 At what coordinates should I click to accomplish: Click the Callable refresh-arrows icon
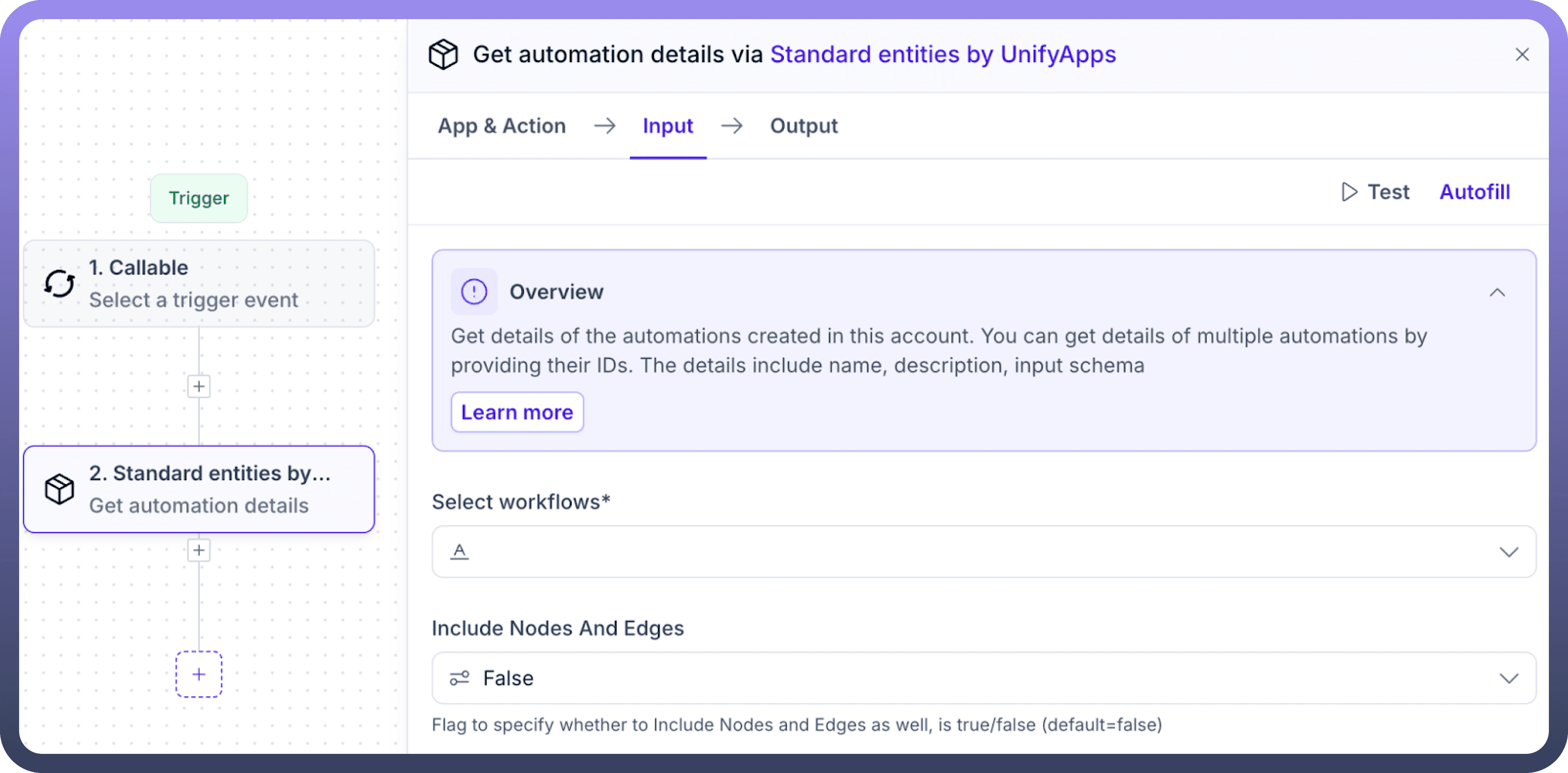tap(60, 284)
